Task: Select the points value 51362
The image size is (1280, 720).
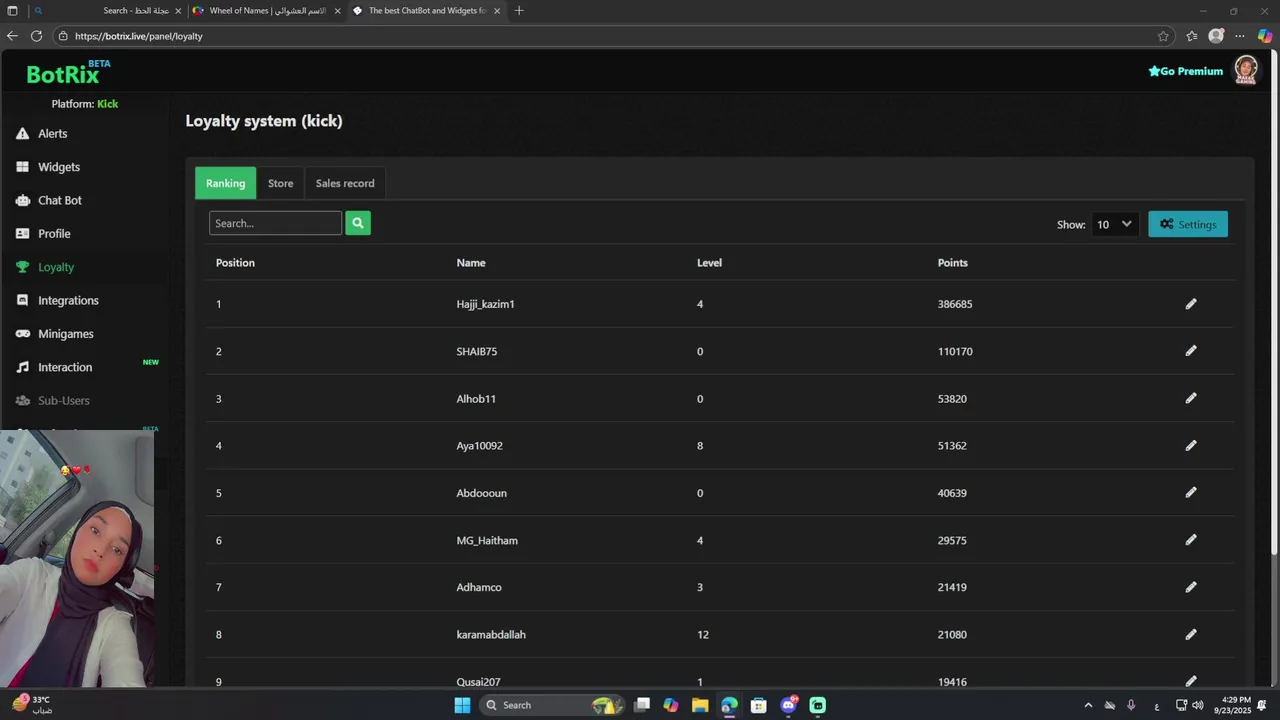Action: pos(952,446)
